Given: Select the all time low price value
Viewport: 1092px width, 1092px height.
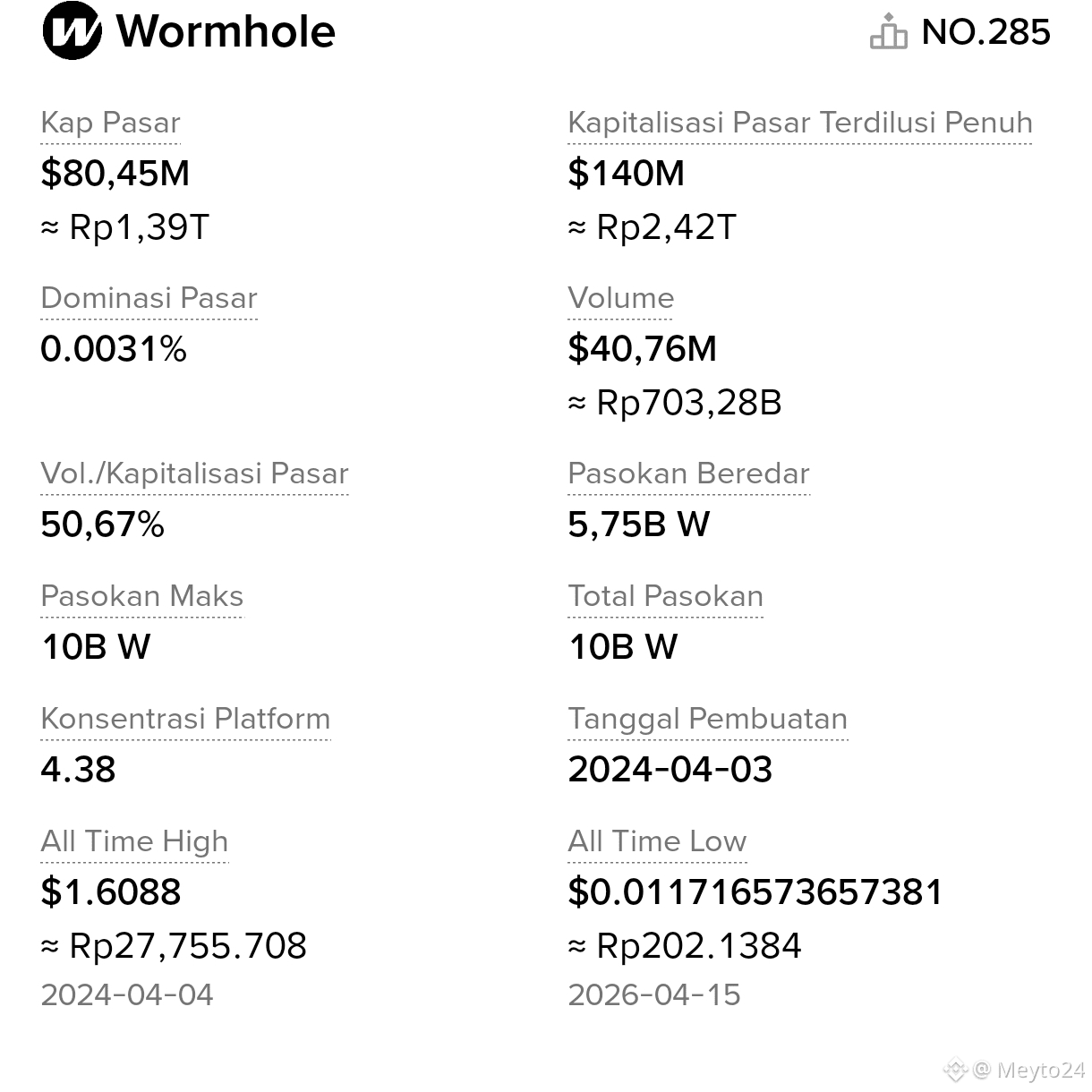Looking at the screenshot, I should [755, 892].
